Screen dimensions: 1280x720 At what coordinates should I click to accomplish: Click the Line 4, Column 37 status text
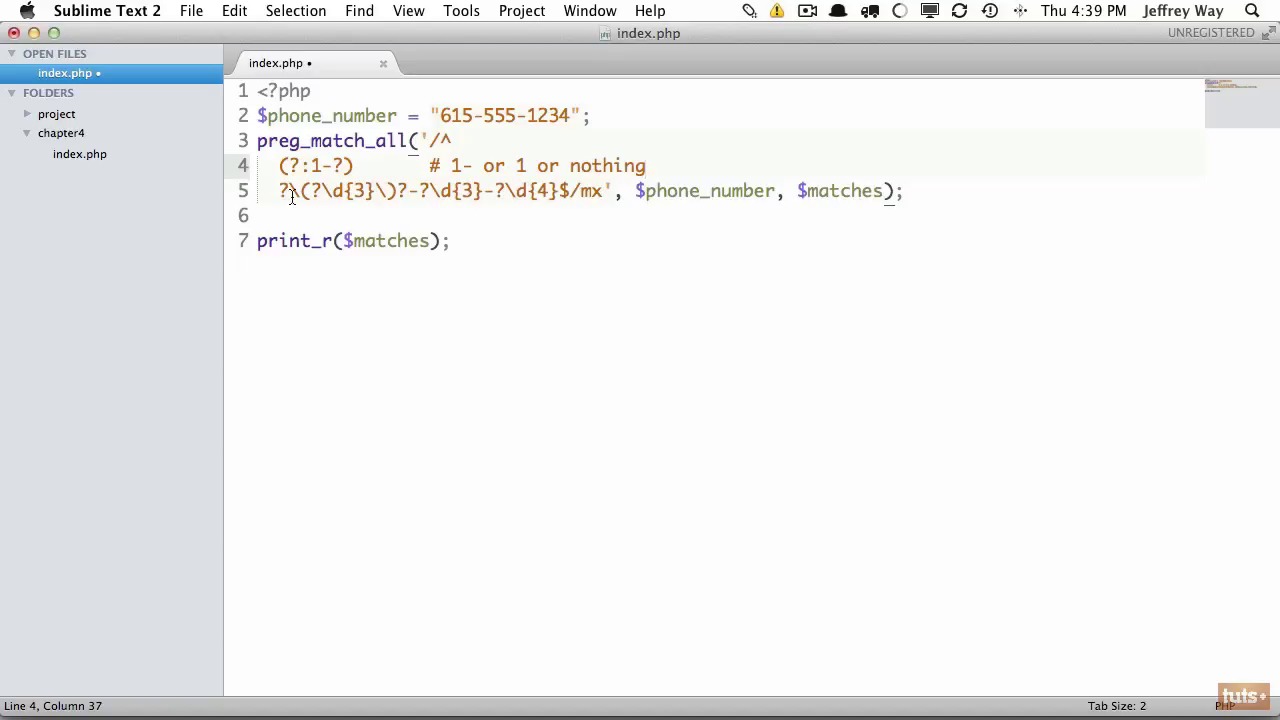click(53, 706)
